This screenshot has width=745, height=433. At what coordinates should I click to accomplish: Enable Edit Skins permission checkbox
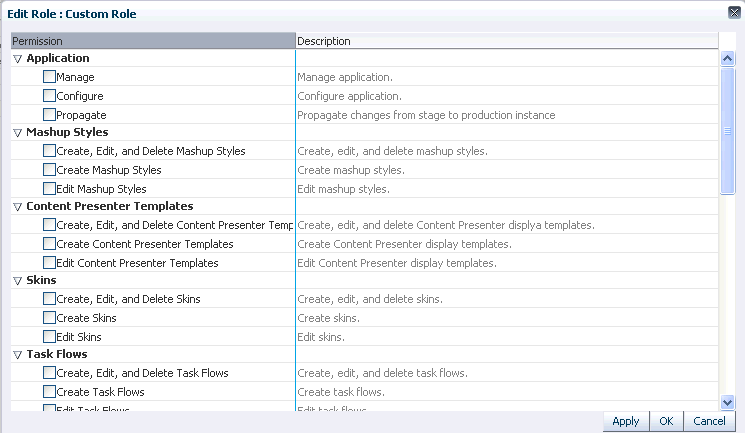[x=50, y=337]
